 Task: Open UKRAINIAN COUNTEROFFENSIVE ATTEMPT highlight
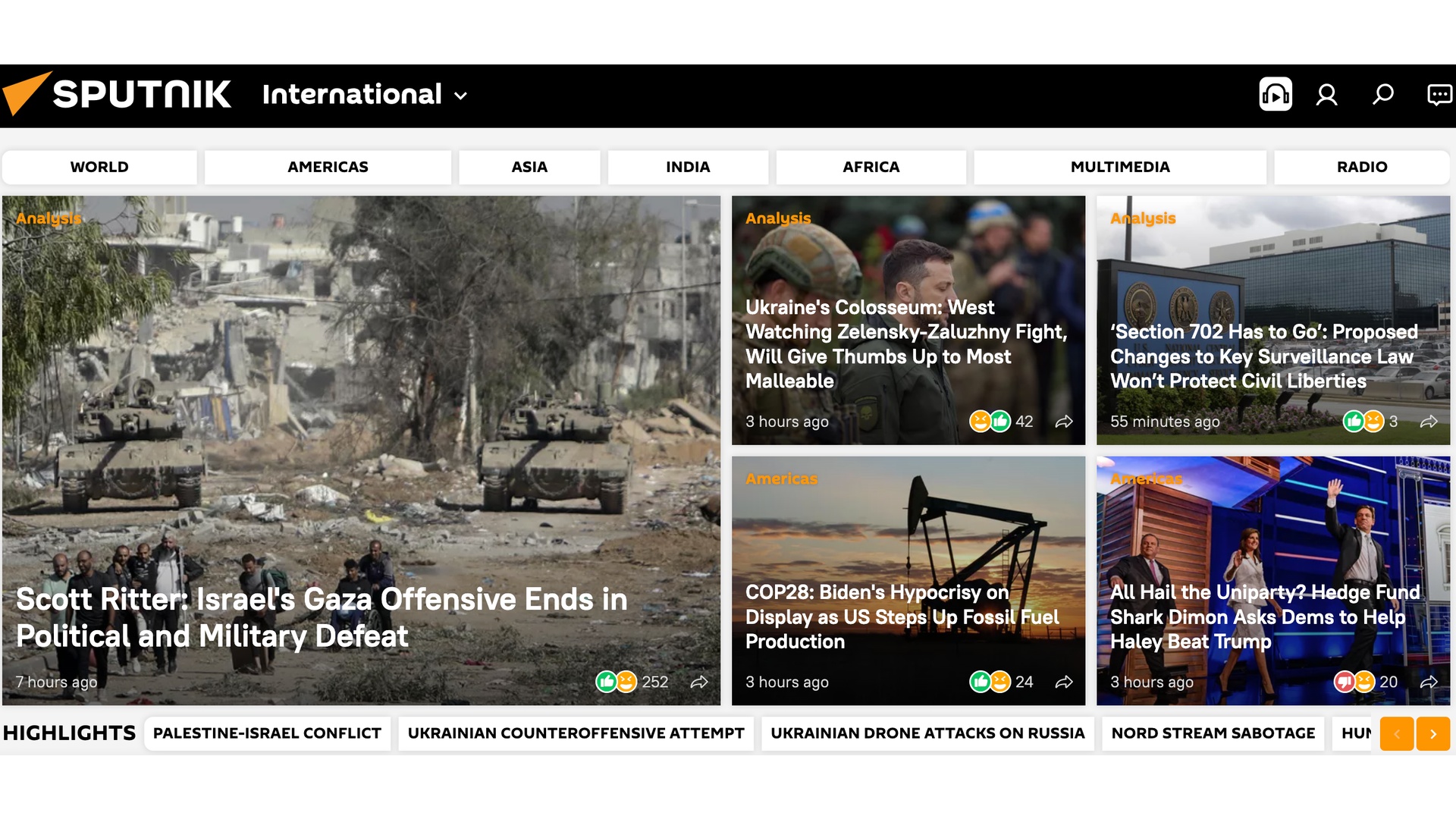pyautogui.click(x=576, y=733)
